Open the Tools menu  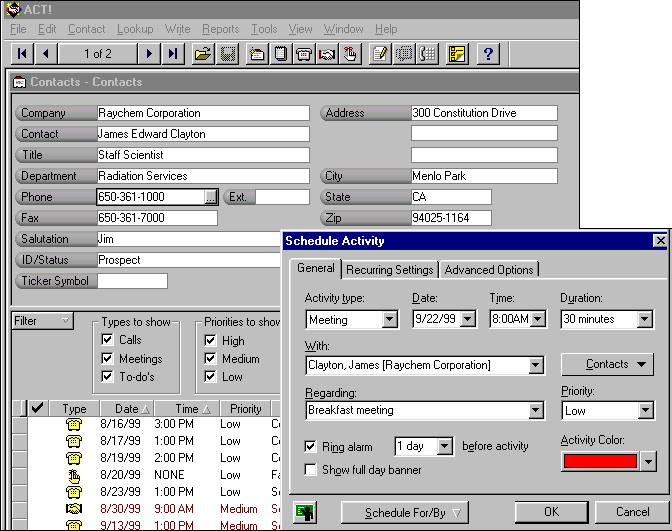point(264,29)
